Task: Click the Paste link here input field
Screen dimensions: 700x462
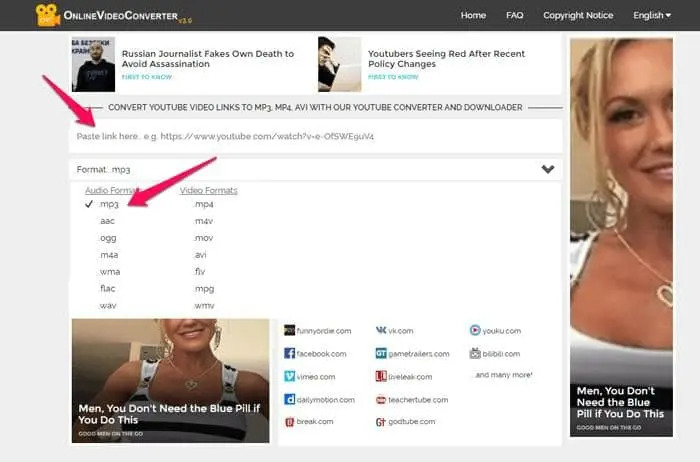Action: (315, 135)
